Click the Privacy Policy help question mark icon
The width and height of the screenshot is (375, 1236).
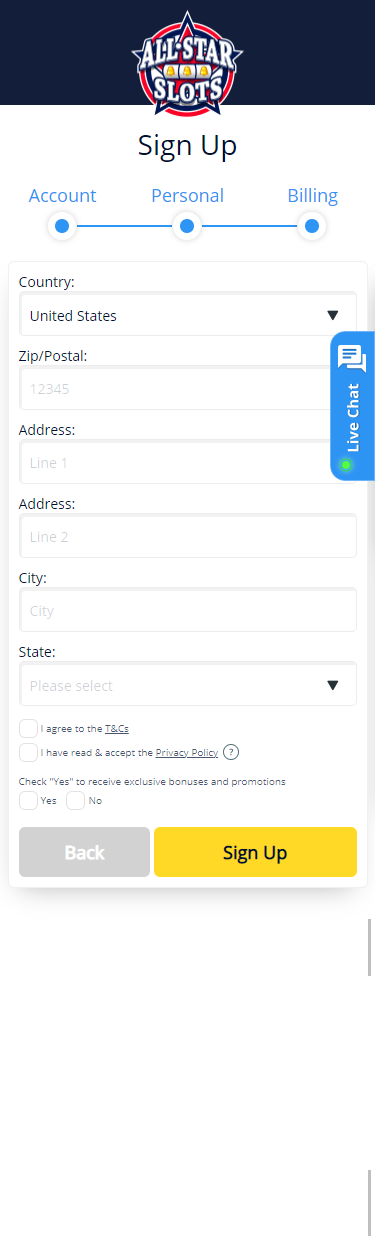(x=231, y=752)
